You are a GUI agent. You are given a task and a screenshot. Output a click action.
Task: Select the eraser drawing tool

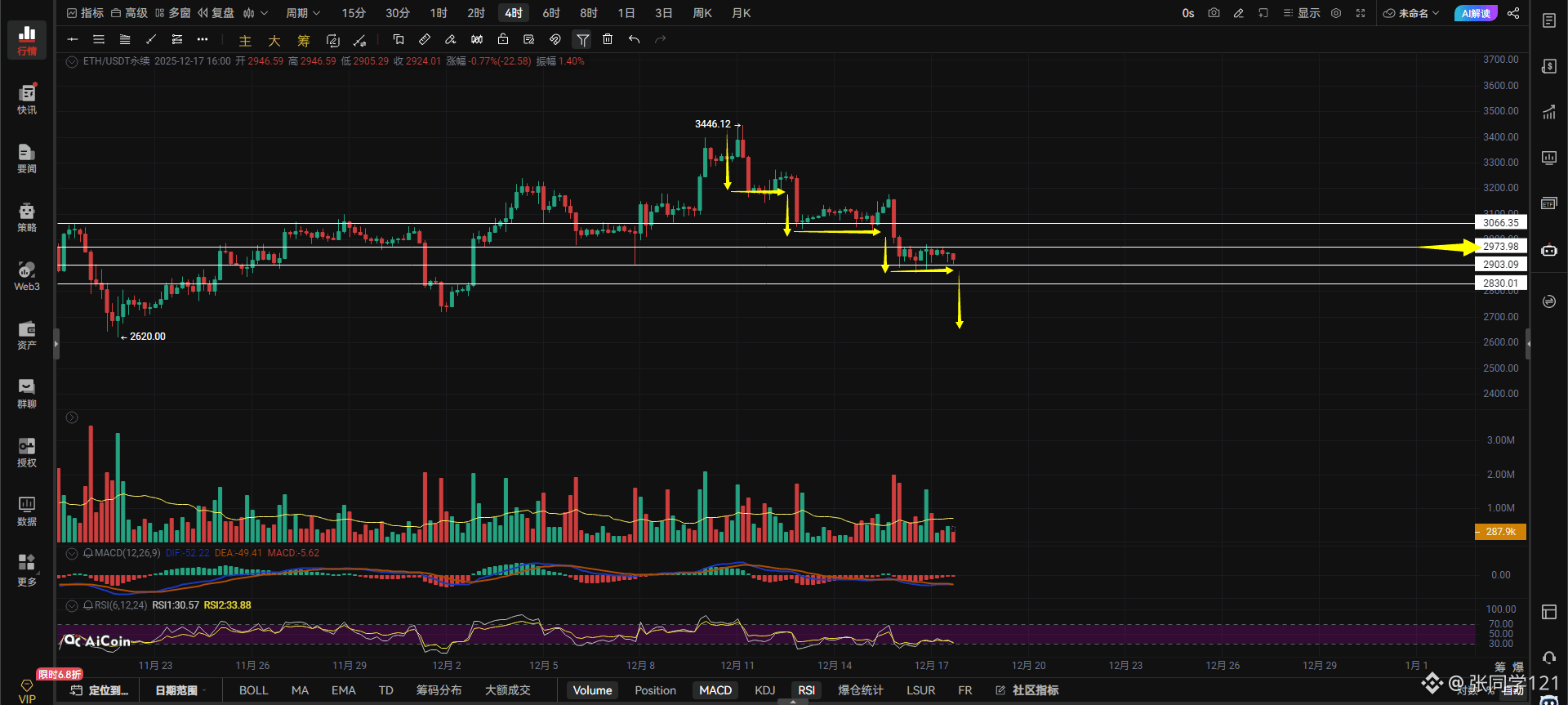click(x=451, y=39)
